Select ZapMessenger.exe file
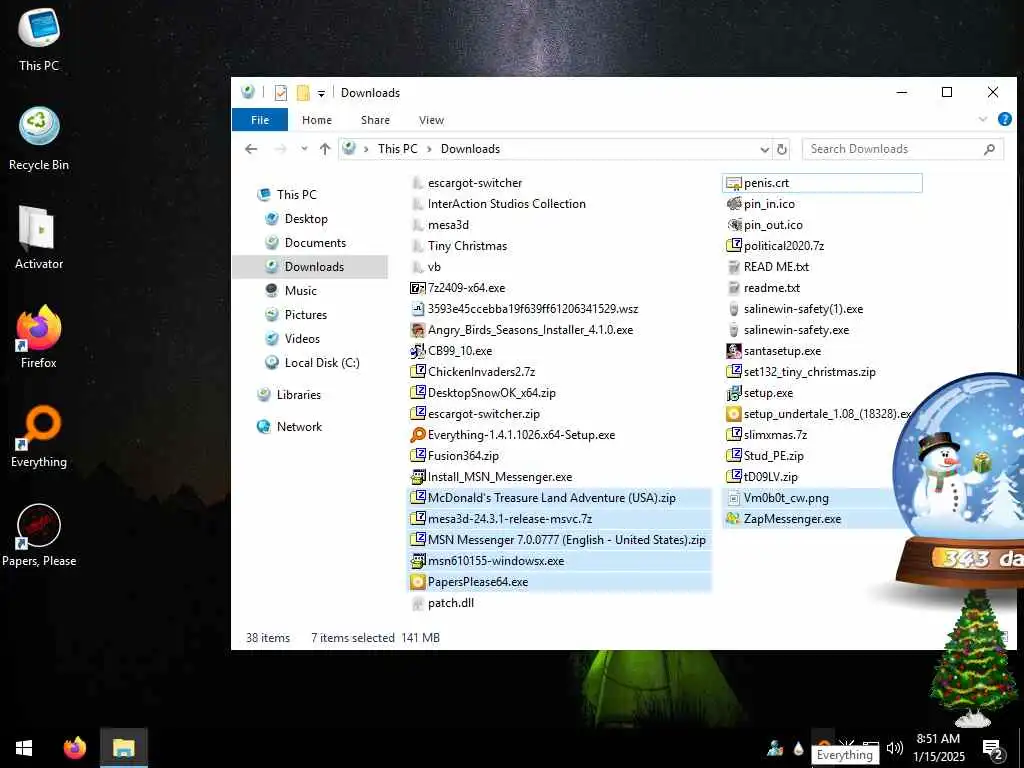This screenshot has height=768, width=1024. pyautogui.click(x=792, y=519)
